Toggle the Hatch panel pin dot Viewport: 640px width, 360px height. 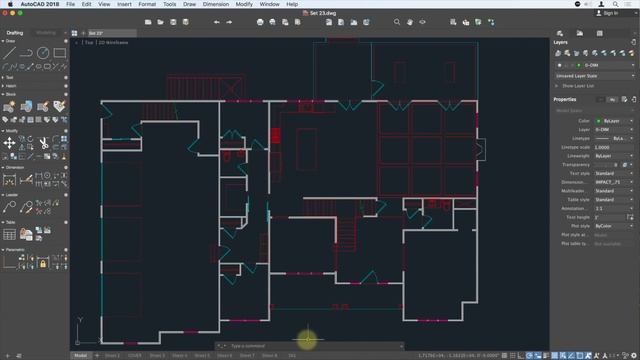click(66, 86)
